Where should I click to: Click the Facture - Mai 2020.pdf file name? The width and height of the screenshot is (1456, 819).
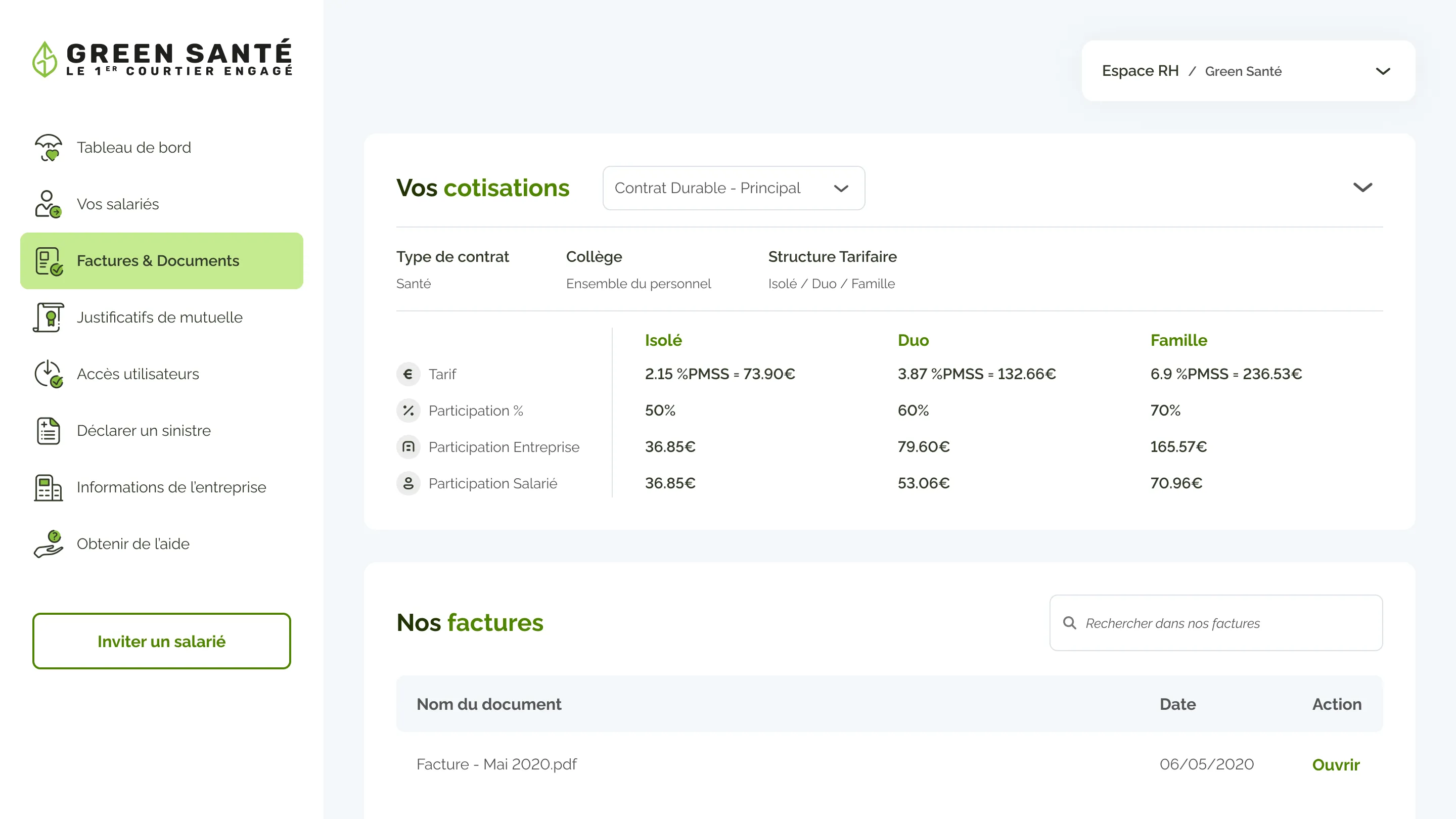click(x=496, y=764)
